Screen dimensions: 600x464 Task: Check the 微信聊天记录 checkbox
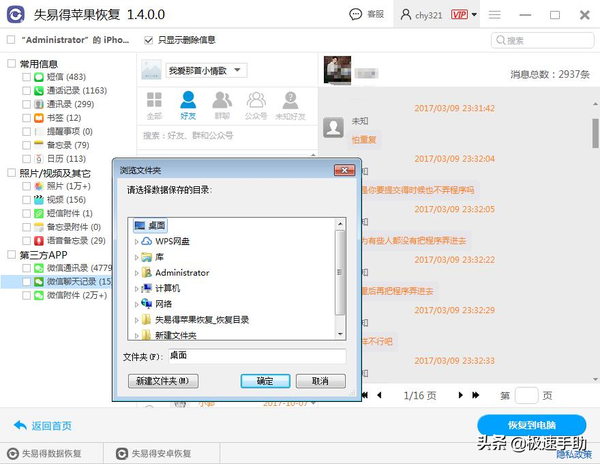(26, 282)
